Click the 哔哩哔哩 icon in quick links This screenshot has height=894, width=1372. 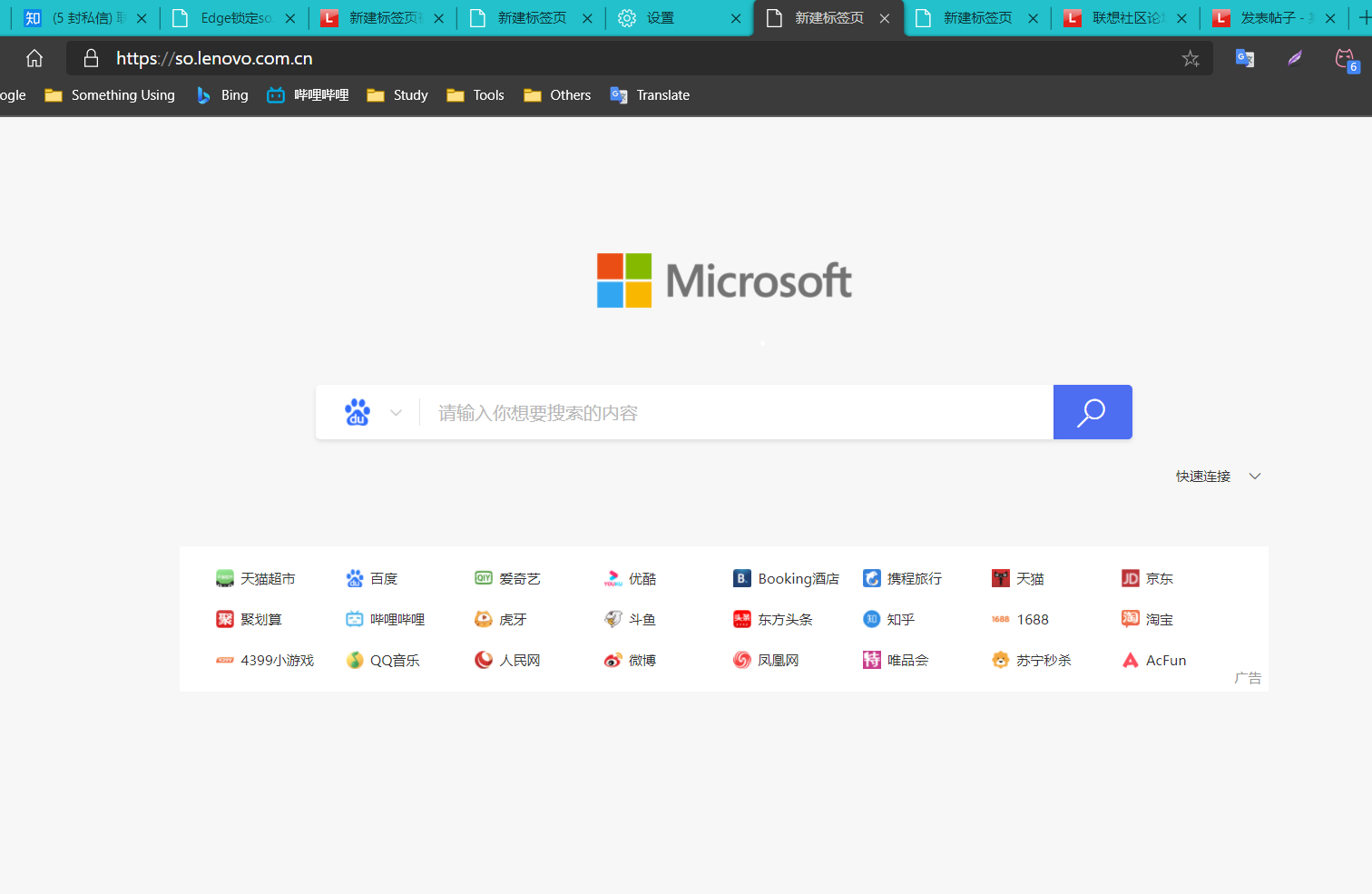[355, 619]
